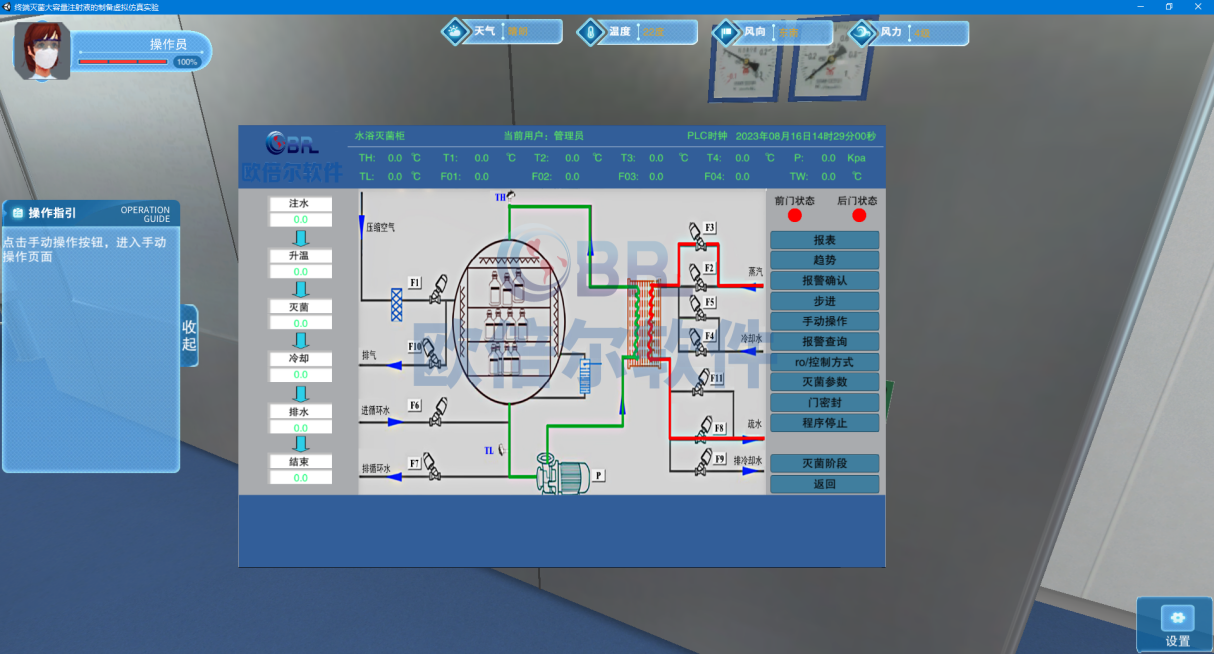Viewport: 1214px width, 654px height.
Task: Click the 前门状态 red indicator
Action: coord(795,215)
